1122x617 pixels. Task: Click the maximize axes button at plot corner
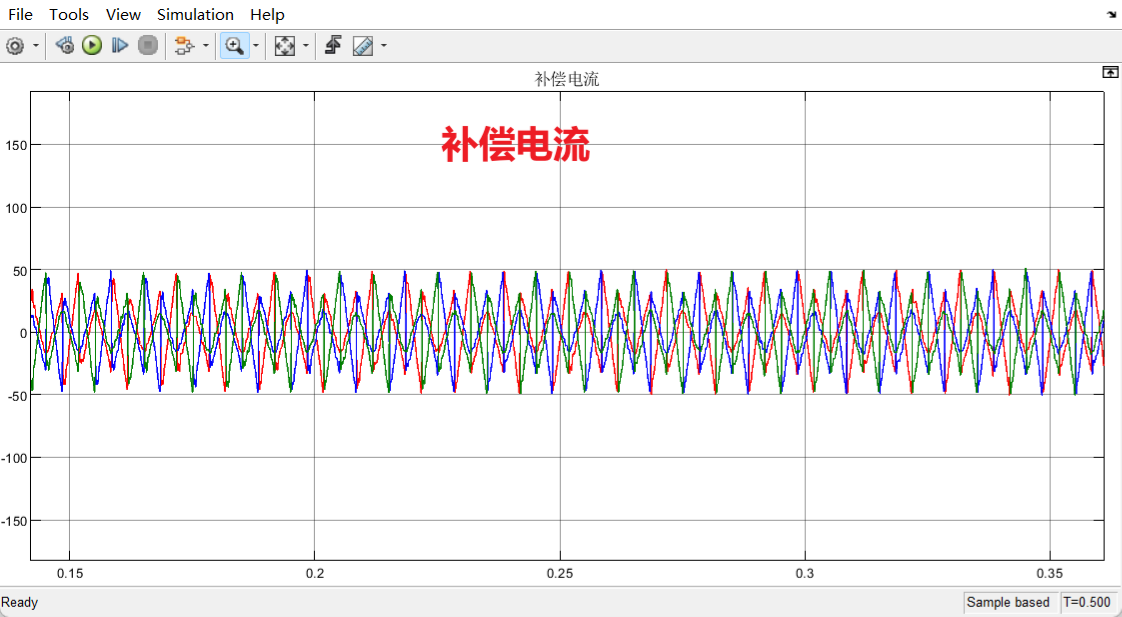pyautogui.click(x=1110, y=72)
